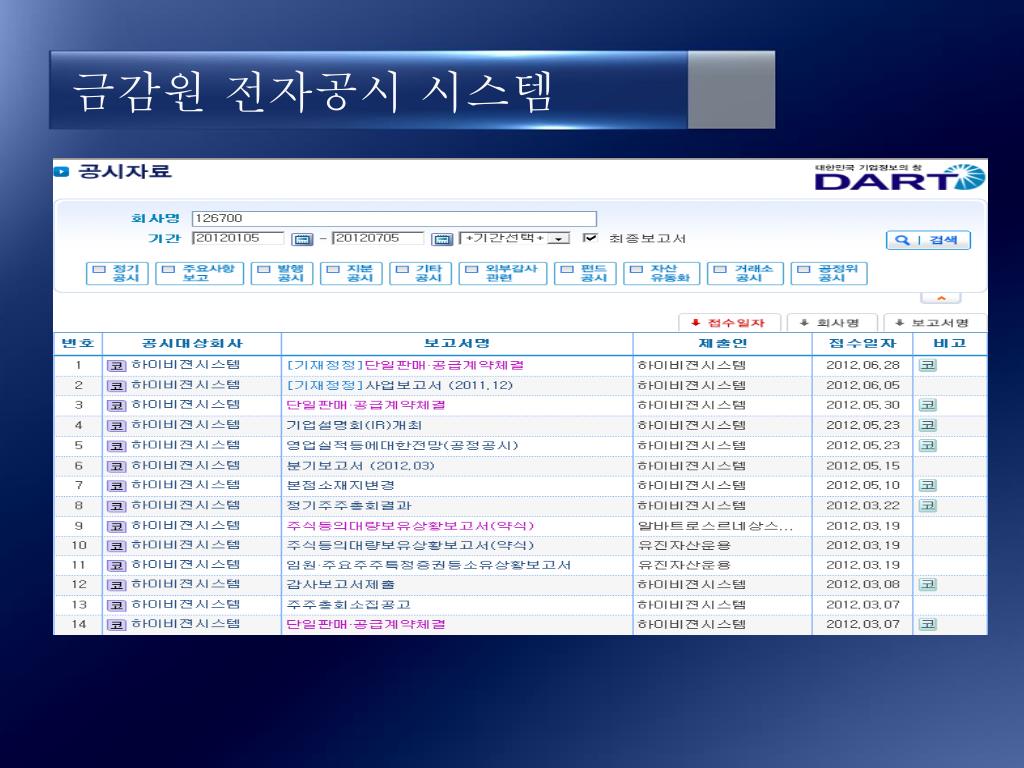Viewport: 1024px width, 768px height.
Task: Click the company icon in row 4
Action: point(116,426)
